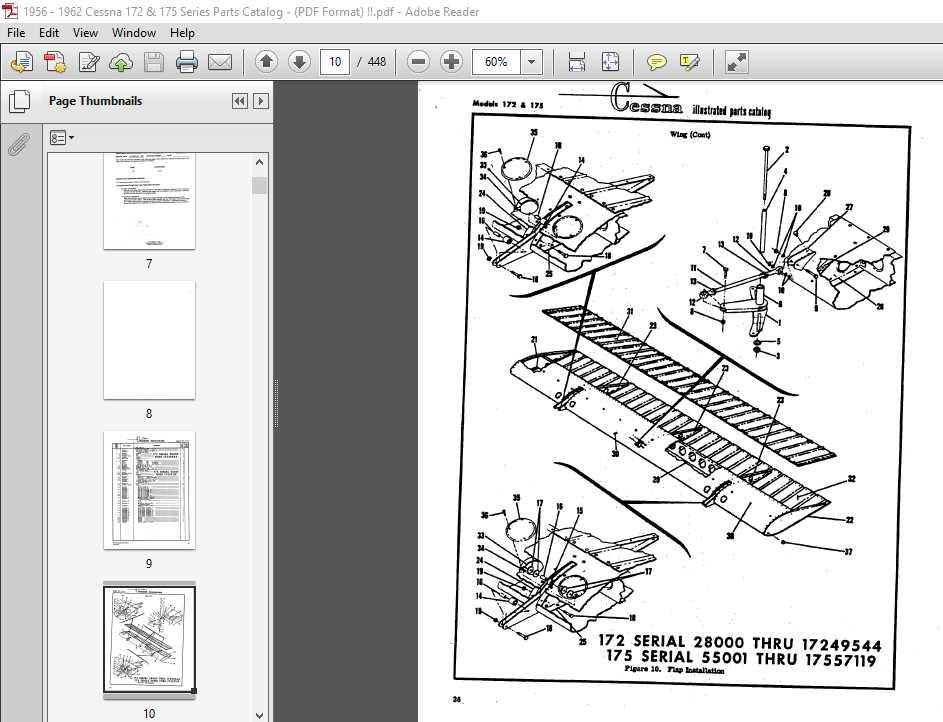
Task: Select the page 7 thumbnail
Action: tap(149, 201)
